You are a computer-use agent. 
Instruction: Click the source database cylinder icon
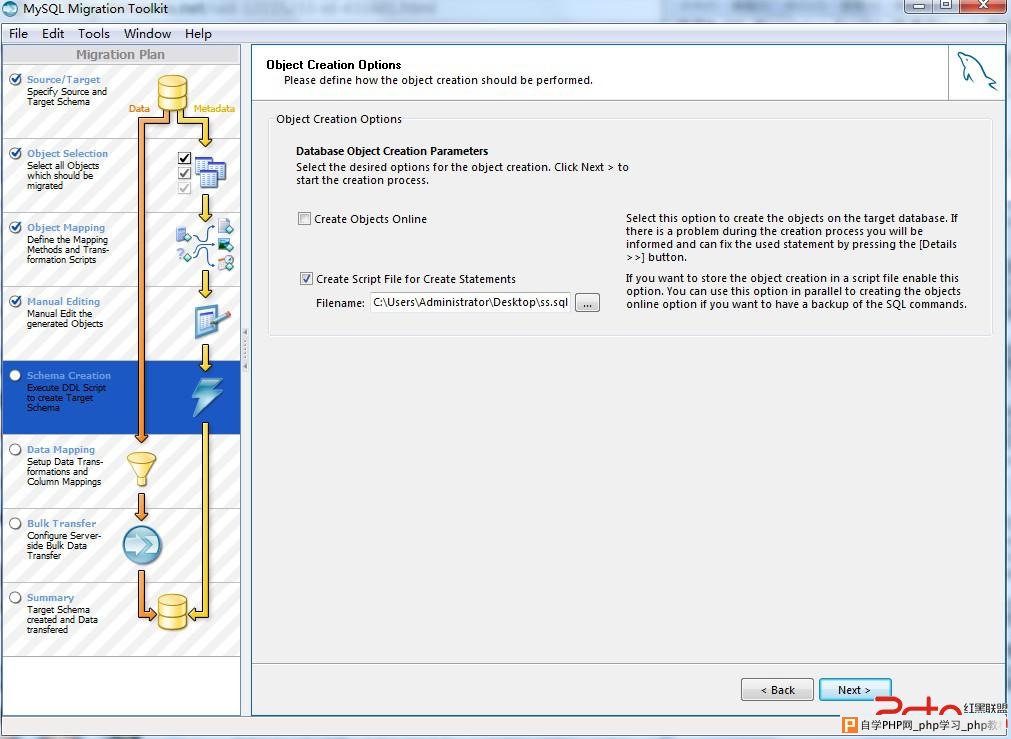172,93
